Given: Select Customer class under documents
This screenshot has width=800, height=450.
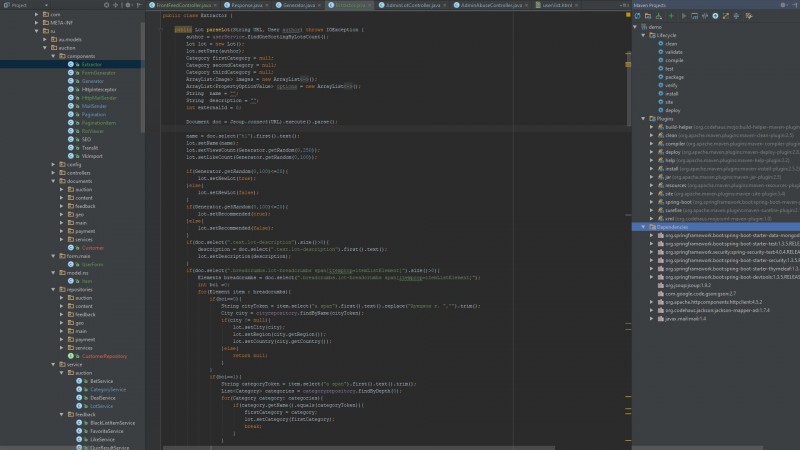Looking at the screenshot, I should [92, 248].
